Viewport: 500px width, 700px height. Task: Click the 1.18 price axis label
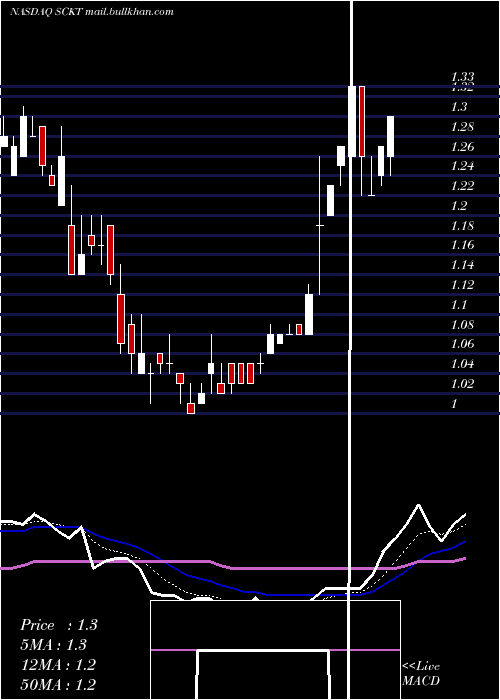(462, 225)
